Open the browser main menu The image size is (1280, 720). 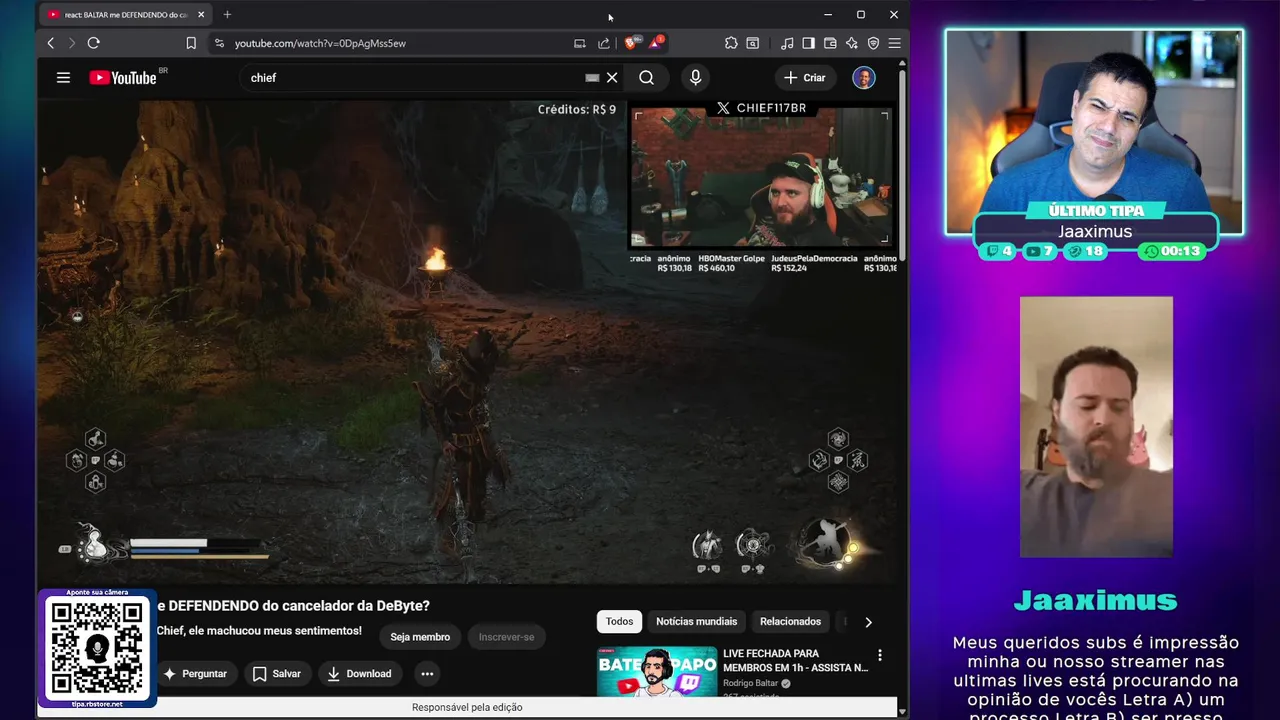(895, 43)
